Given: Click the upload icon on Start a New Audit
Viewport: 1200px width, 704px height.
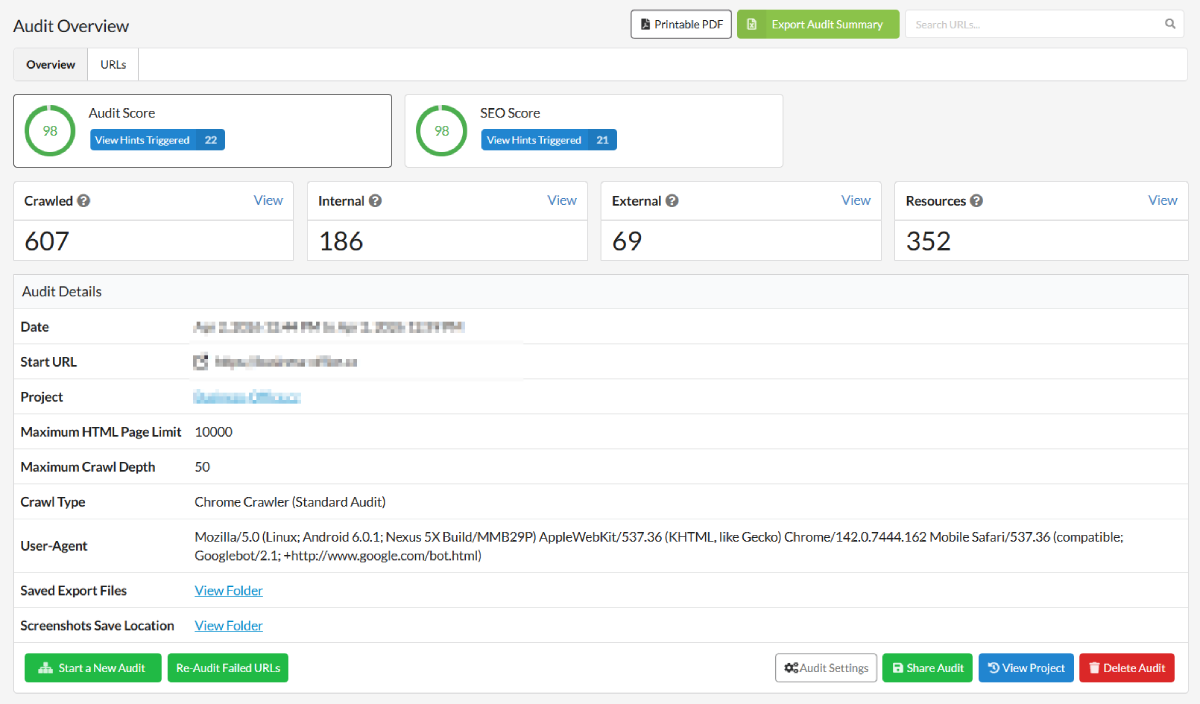Looking at the screenshot, I should [46, 667].
